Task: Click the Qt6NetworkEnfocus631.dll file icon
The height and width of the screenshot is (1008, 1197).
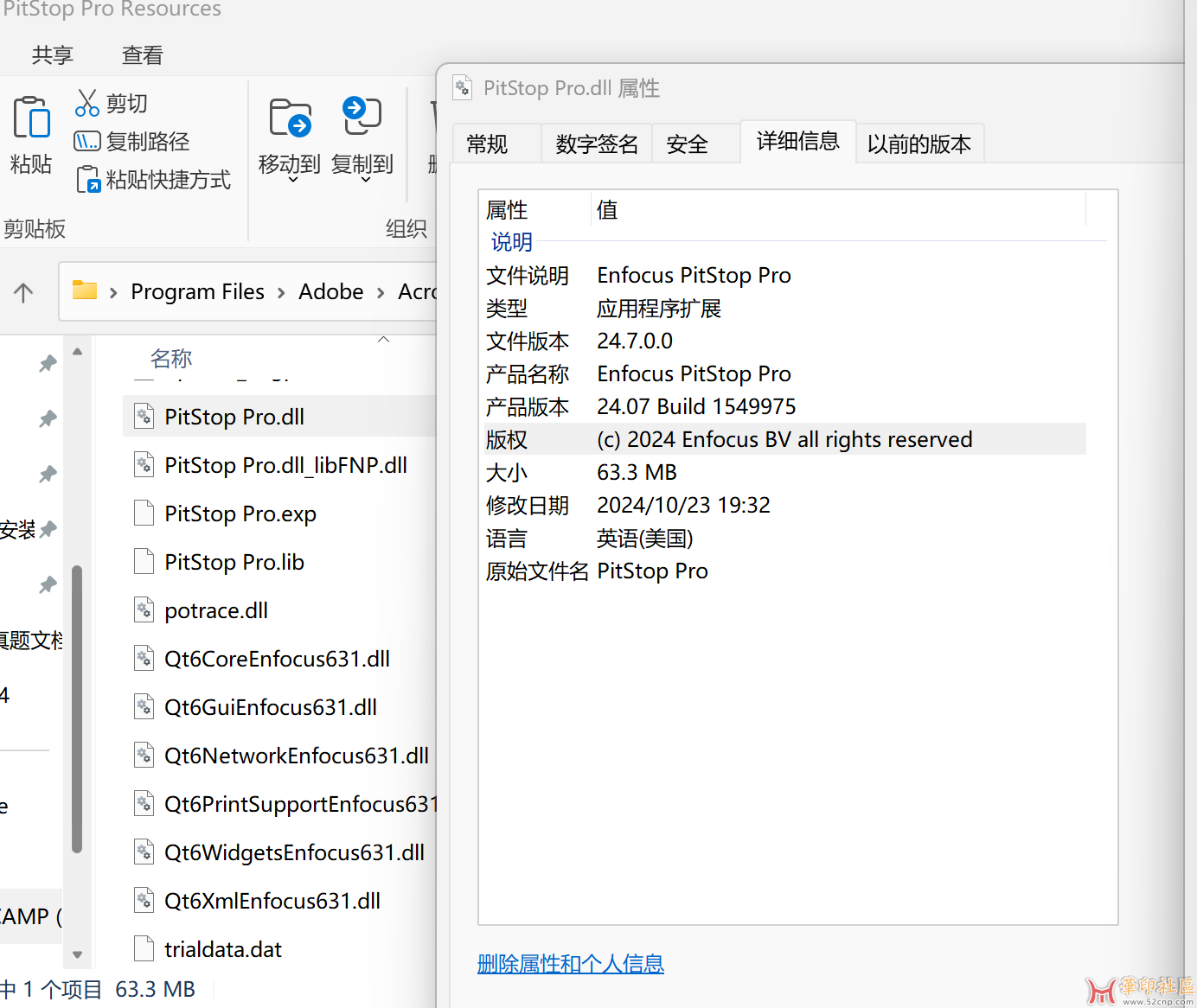Action: [144, 756]
